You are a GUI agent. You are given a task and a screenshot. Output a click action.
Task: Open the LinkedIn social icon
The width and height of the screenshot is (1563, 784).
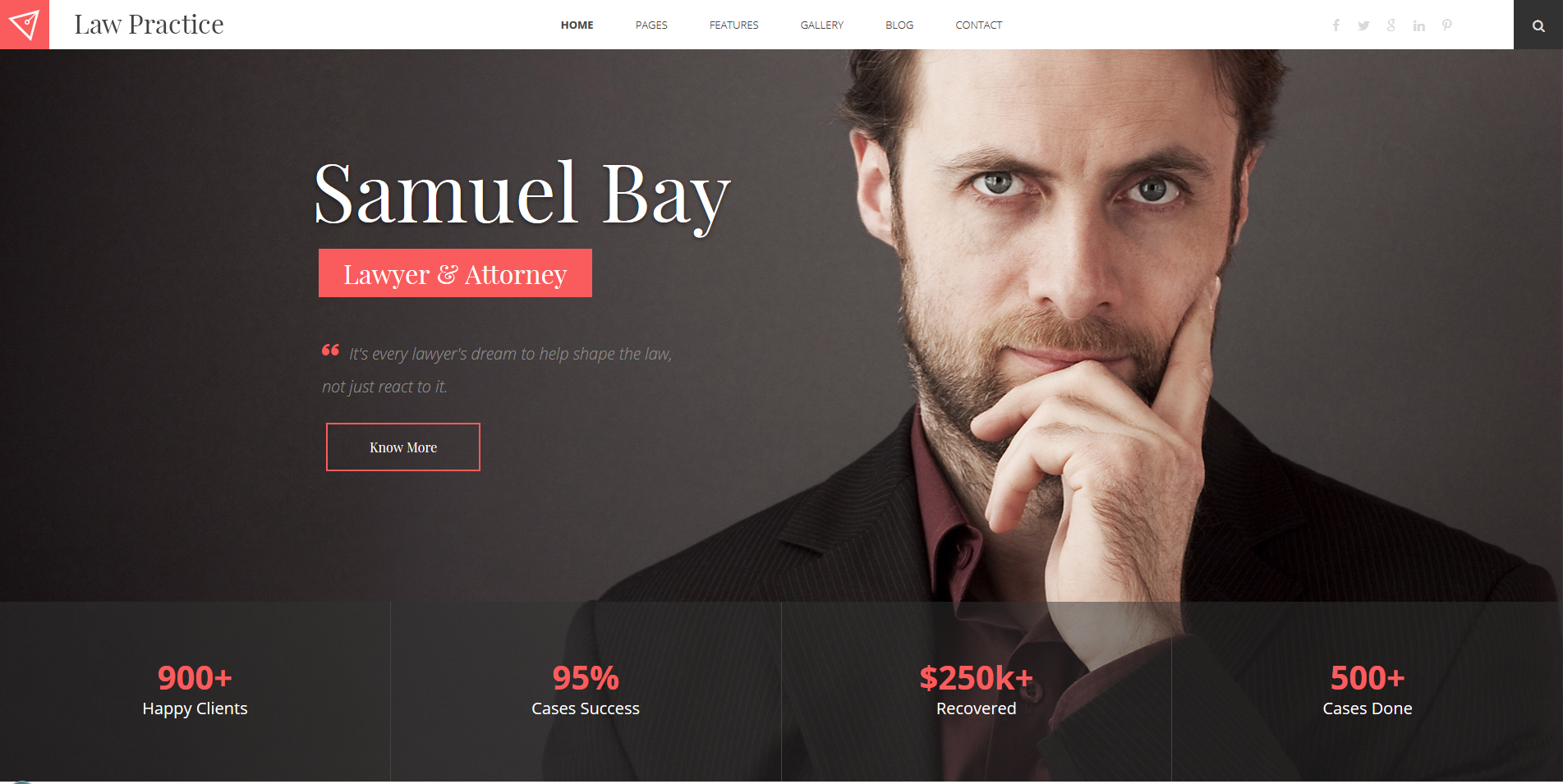1418,25
